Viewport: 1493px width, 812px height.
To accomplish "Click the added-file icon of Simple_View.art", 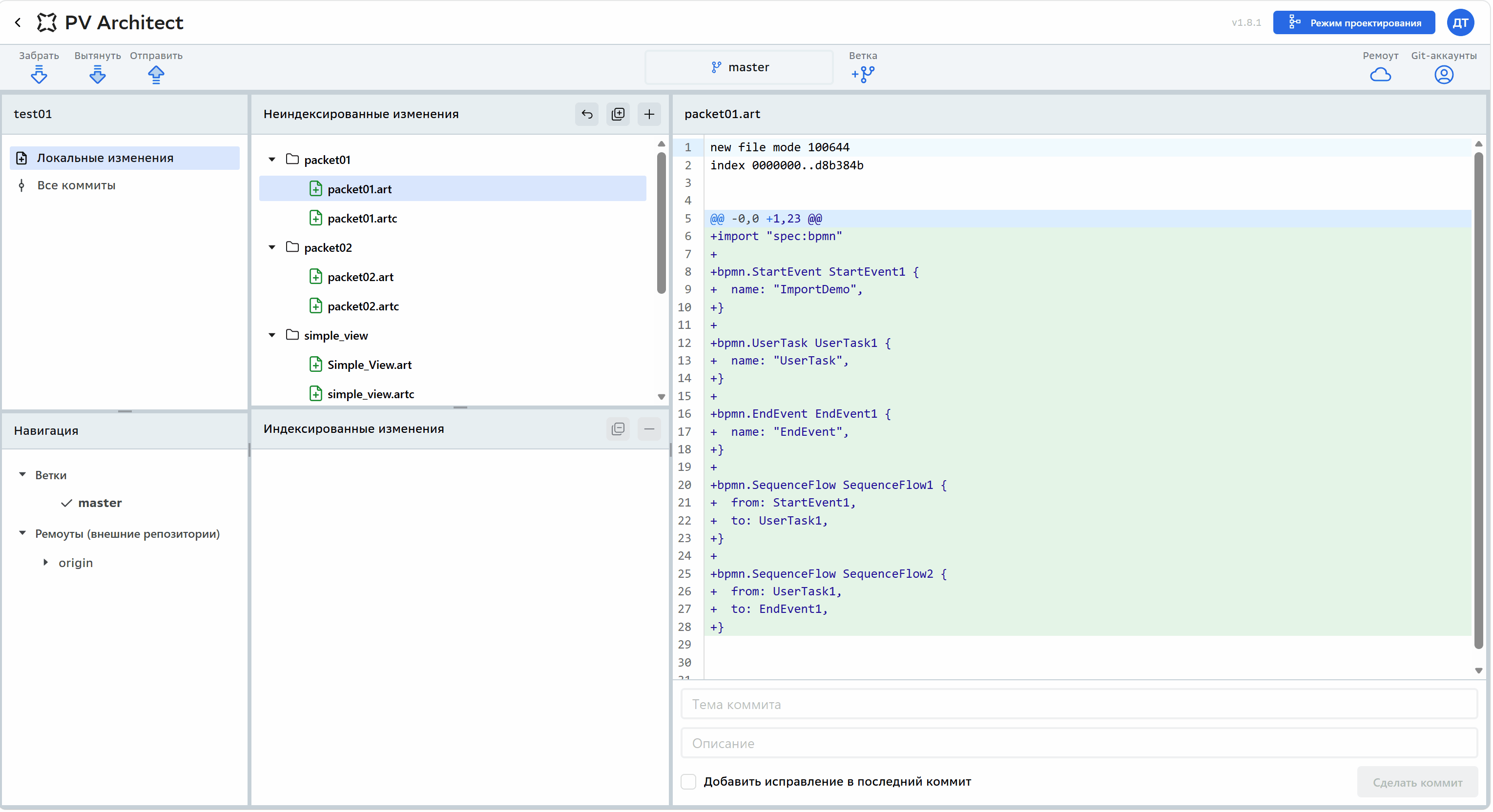I will pos(315,365).
